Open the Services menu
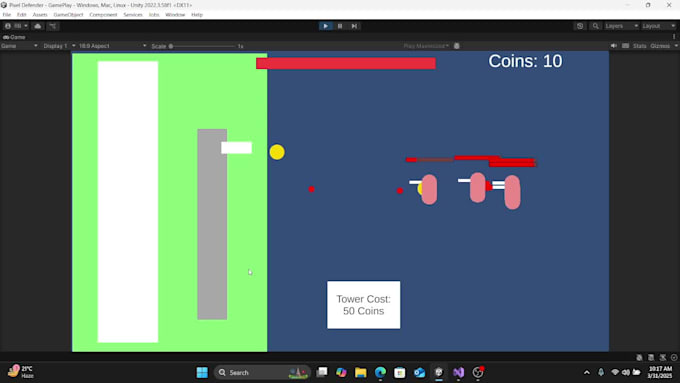Image resolution: width=680 pixels, height=383 pixels. pyautogui.click(x=133, y=15)
